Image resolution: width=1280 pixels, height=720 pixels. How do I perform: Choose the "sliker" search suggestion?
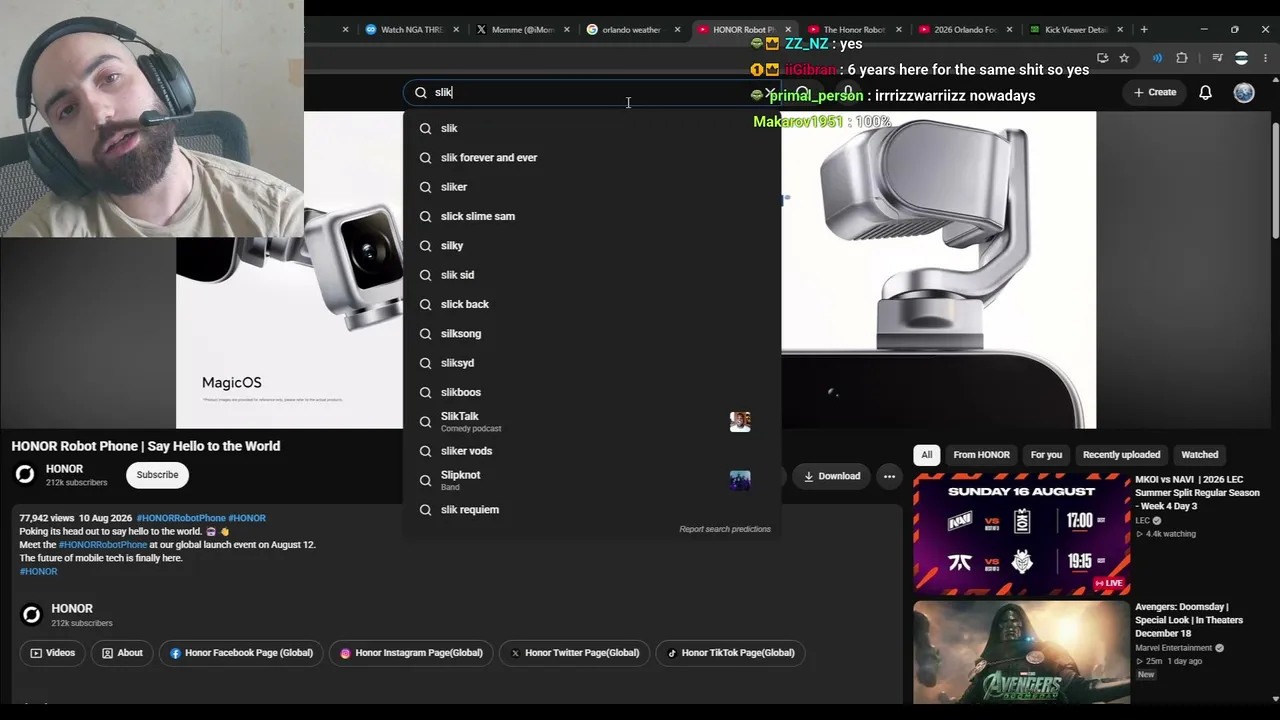[592, 187]
